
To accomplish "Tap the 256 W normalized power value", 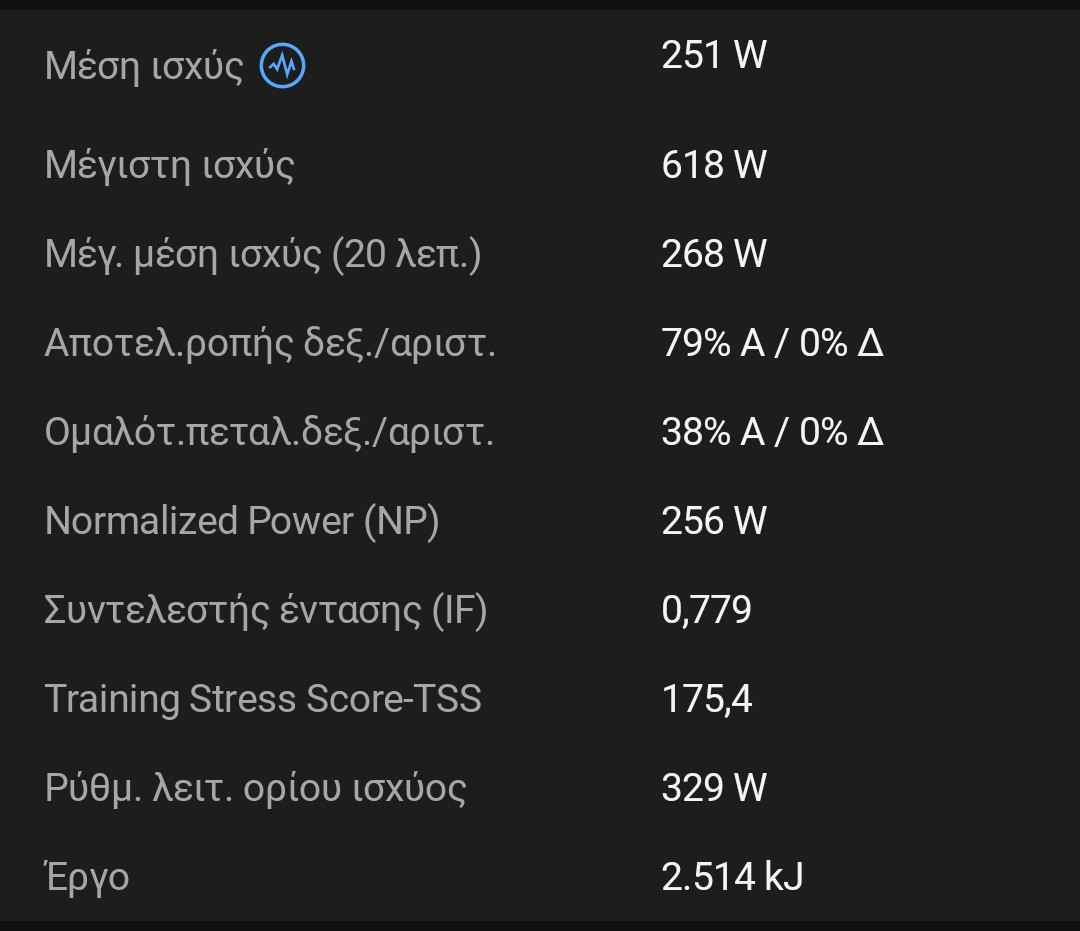I will click(x=714, y=521).
